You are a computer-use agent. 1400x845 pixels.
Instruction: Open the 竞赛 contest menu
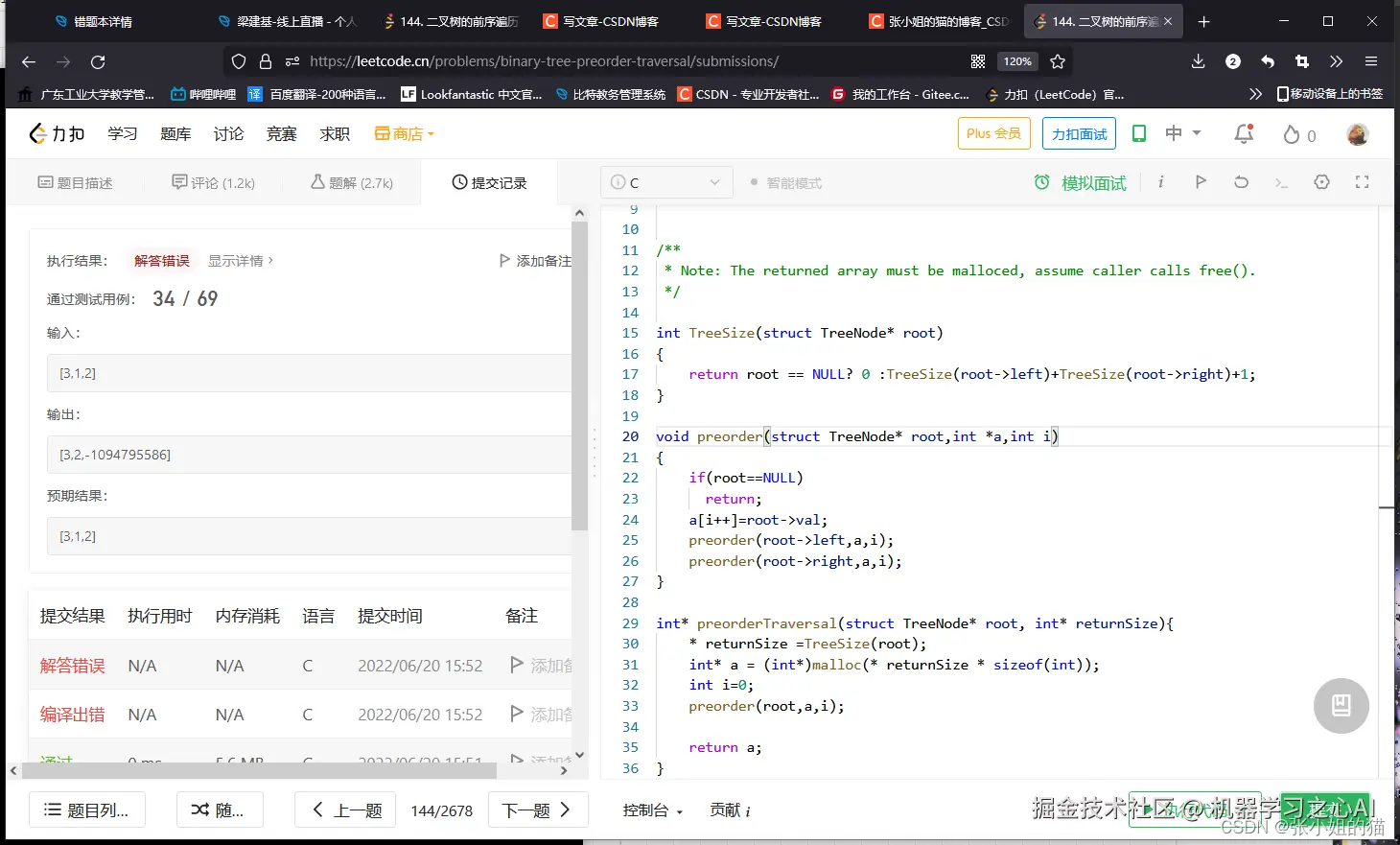(x=281, y=133)
